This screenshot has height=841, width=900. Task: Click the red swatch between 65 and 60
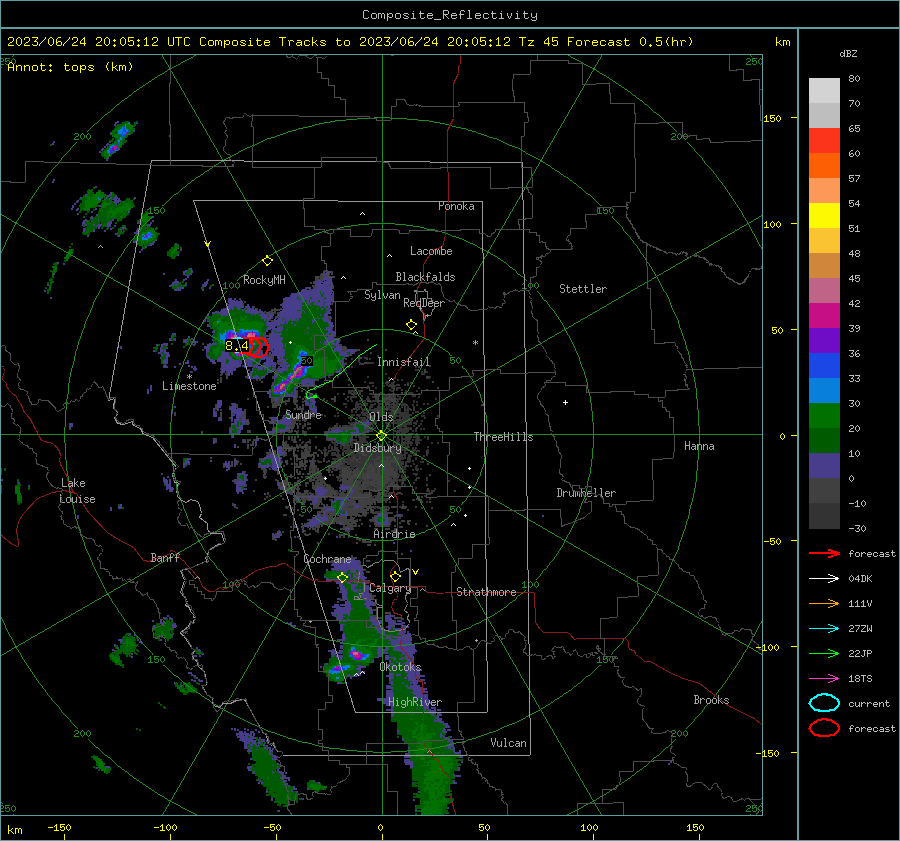824,141
